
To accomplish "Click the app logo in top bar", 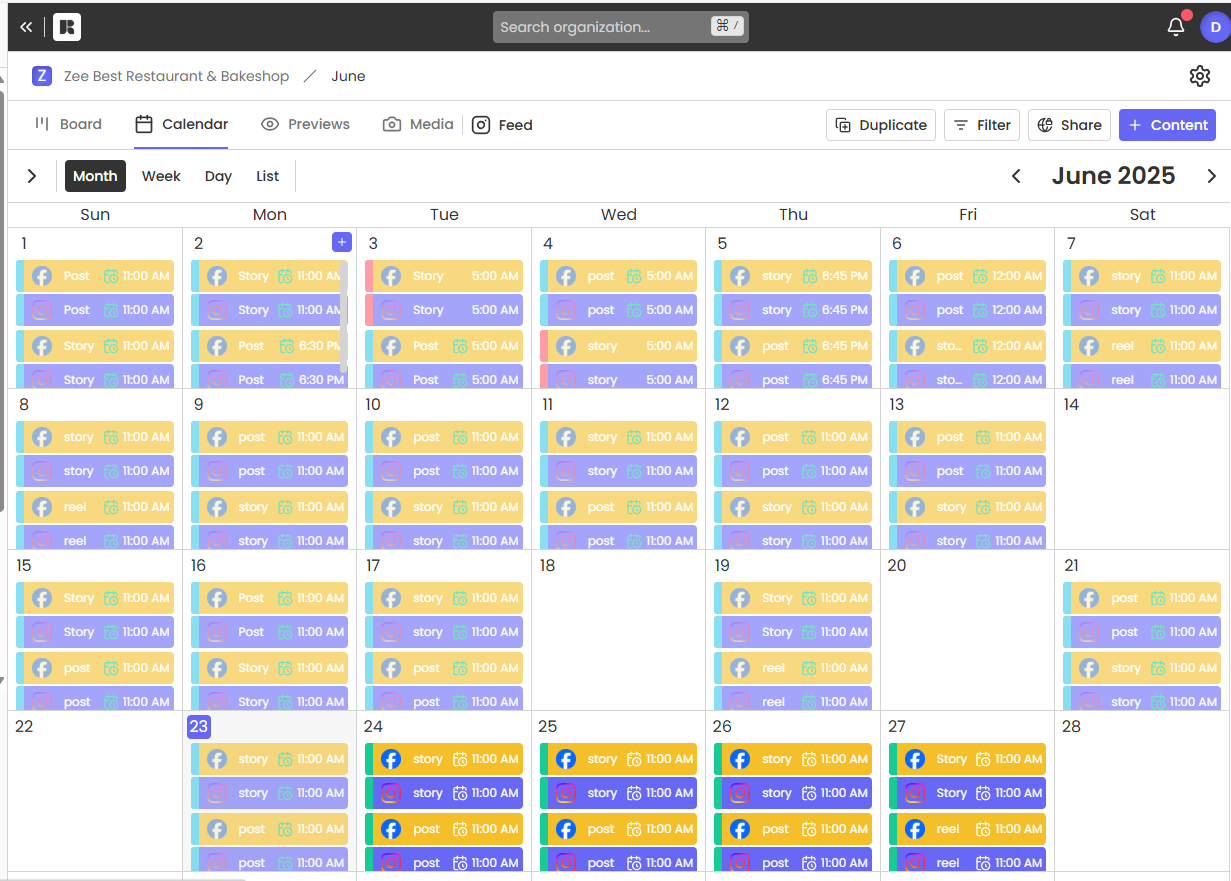I will click(x=67, y=27).
